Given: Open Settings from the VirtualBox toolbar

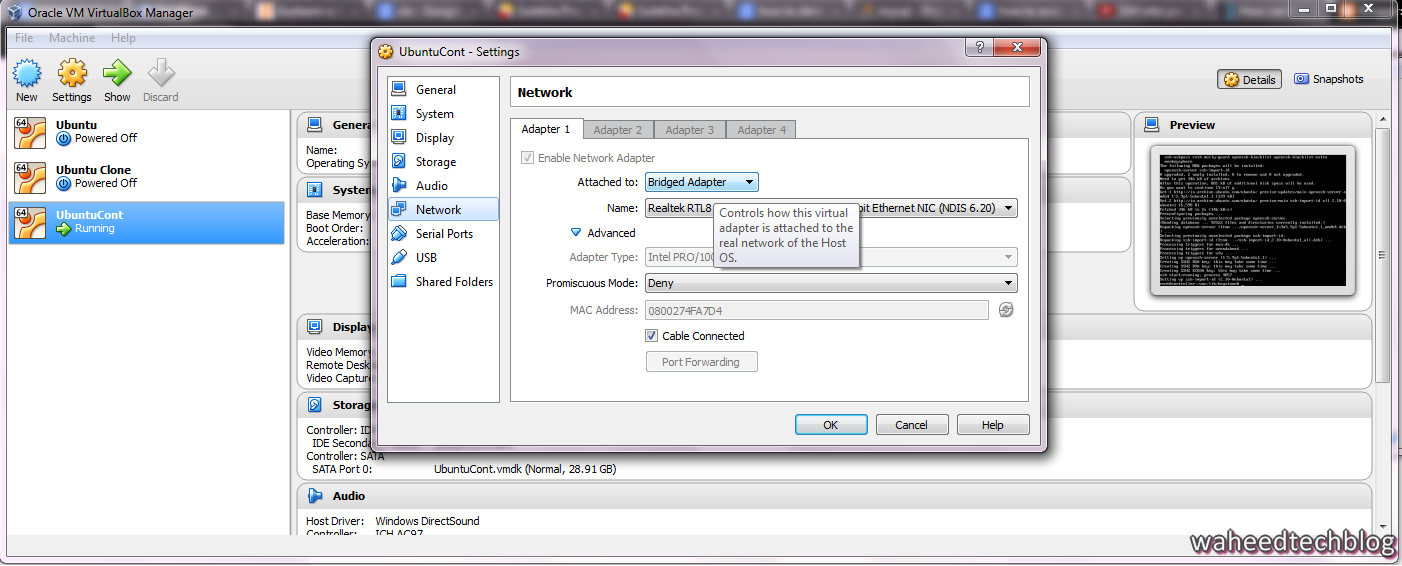Looking at the screenshot, I should click(x=72, y=80).
